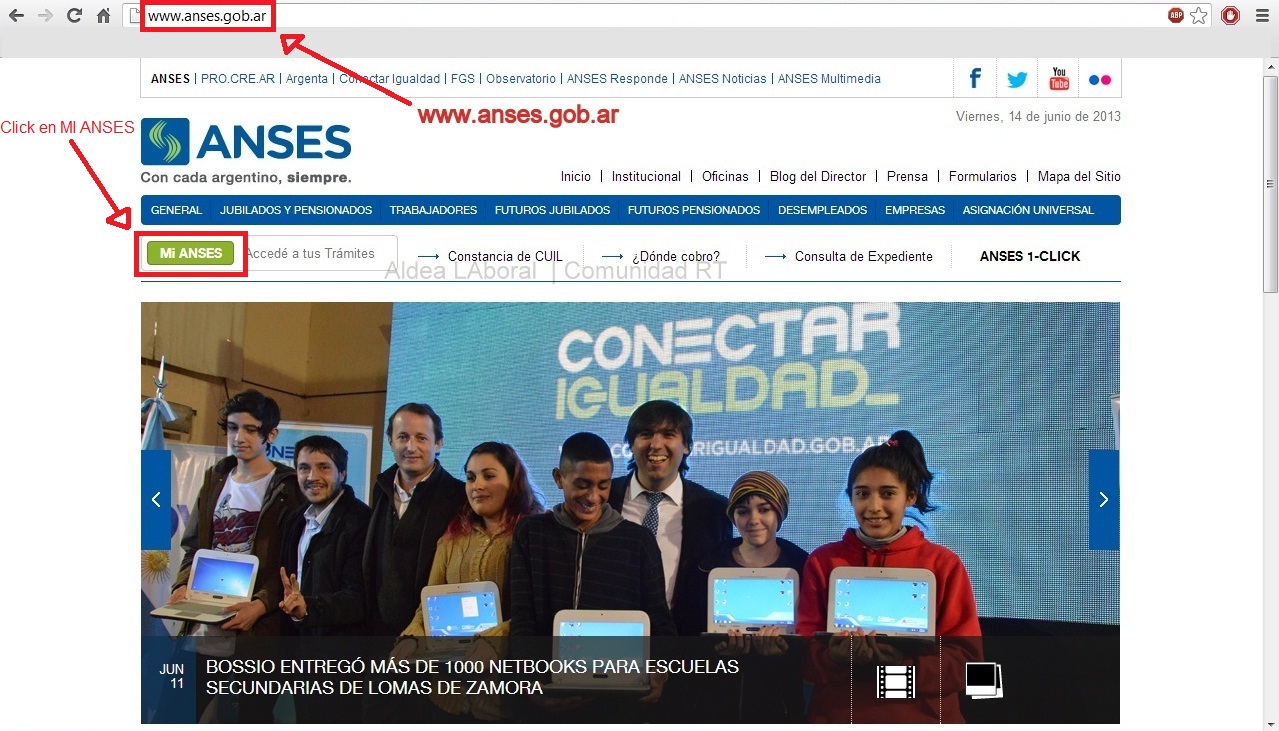
Task: Open the browser home page icon
Action: pyautogui.click(x=103, y=16)
